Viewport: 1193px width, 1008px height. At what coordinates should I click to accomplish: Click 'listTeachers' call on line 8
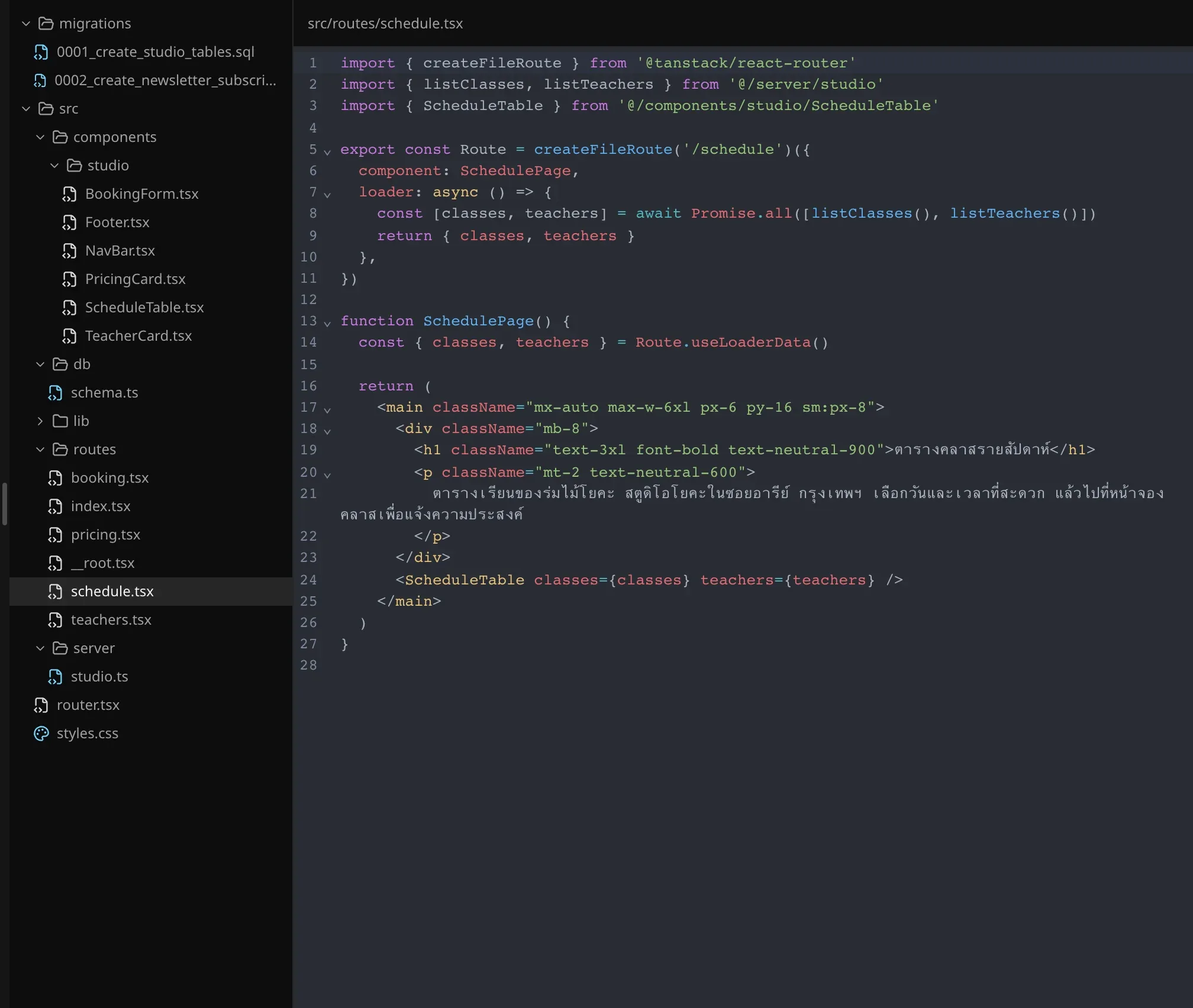click(x=1005, y=214)
